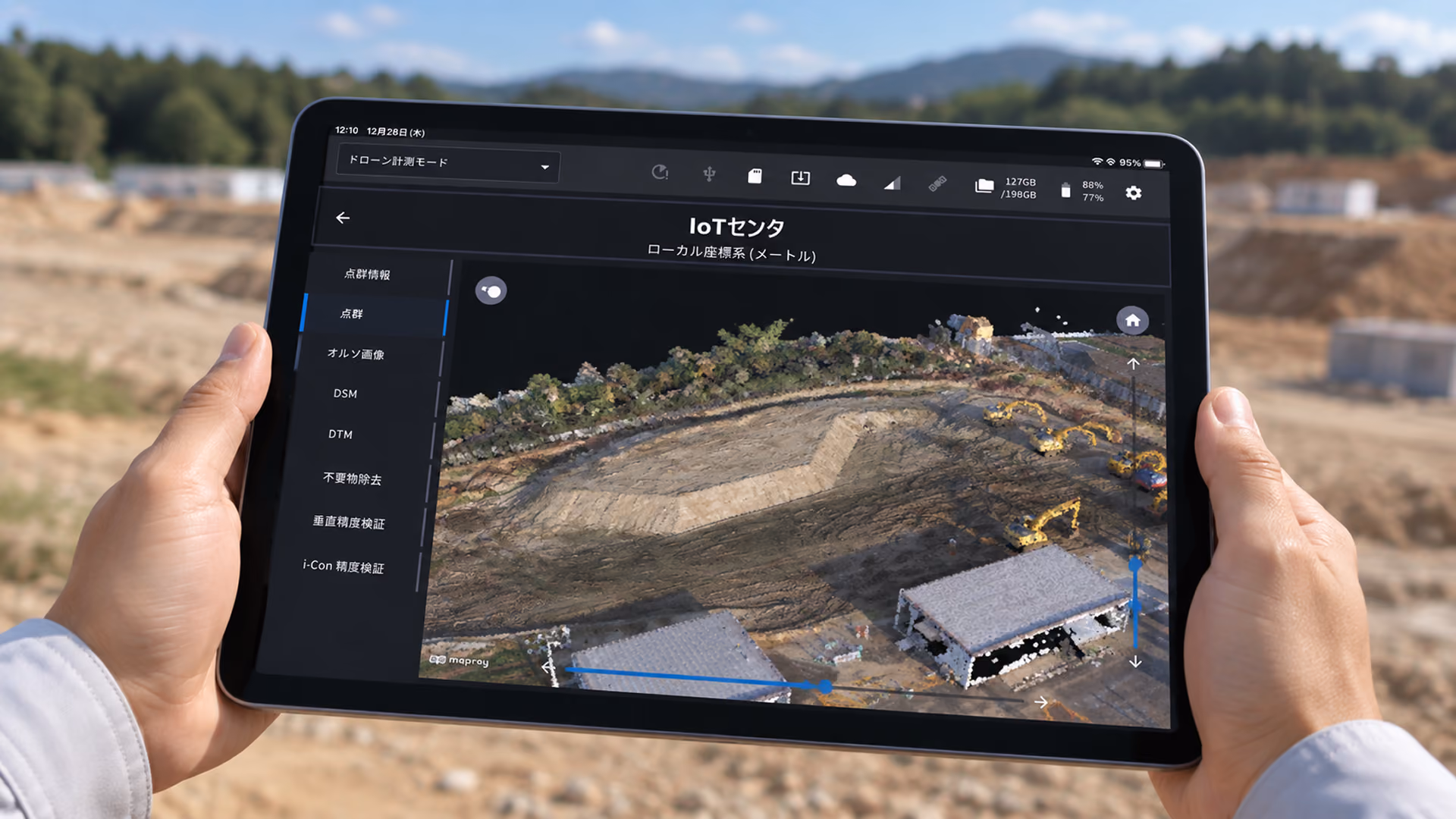Screen dimensions: 1456x819
Task: Click the 127GB/198GB storage text
Action: point(1018,188)
